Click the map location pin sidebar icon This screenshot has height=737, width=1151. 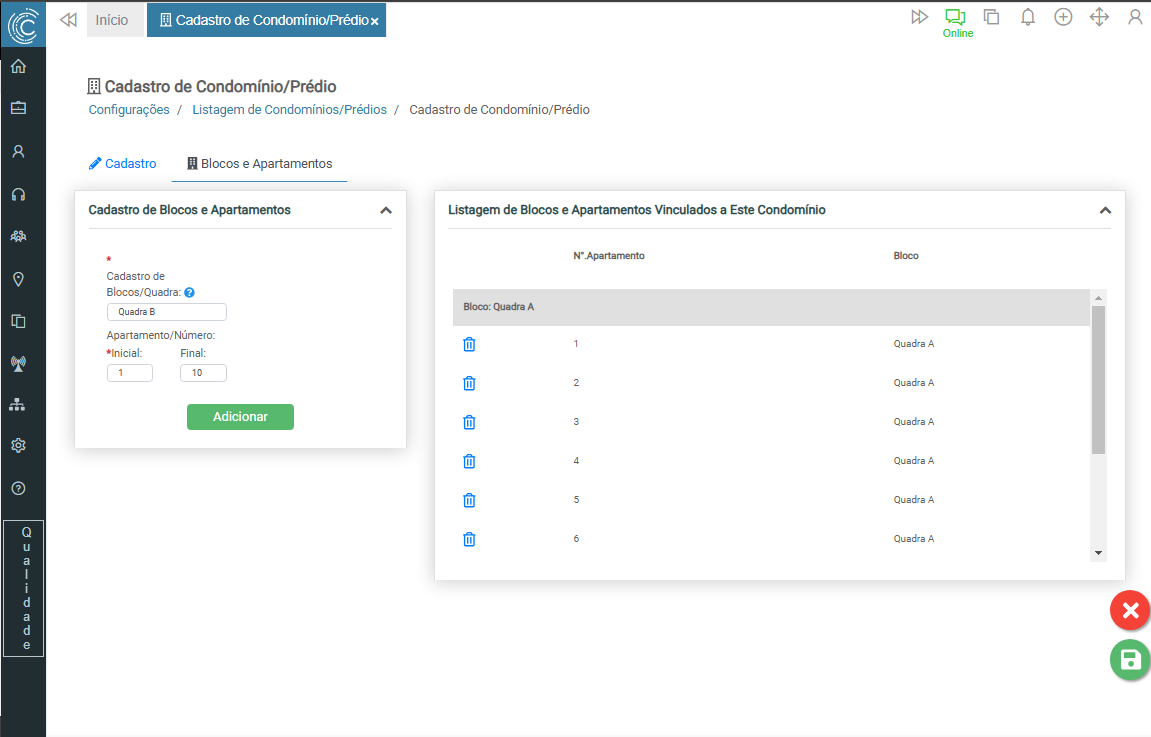pyautogui.click(x=18, y=279)
